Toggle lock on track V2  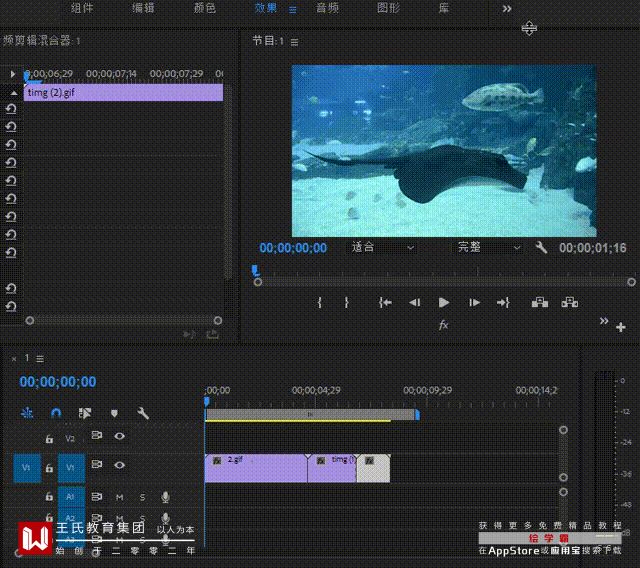point(49,439)
